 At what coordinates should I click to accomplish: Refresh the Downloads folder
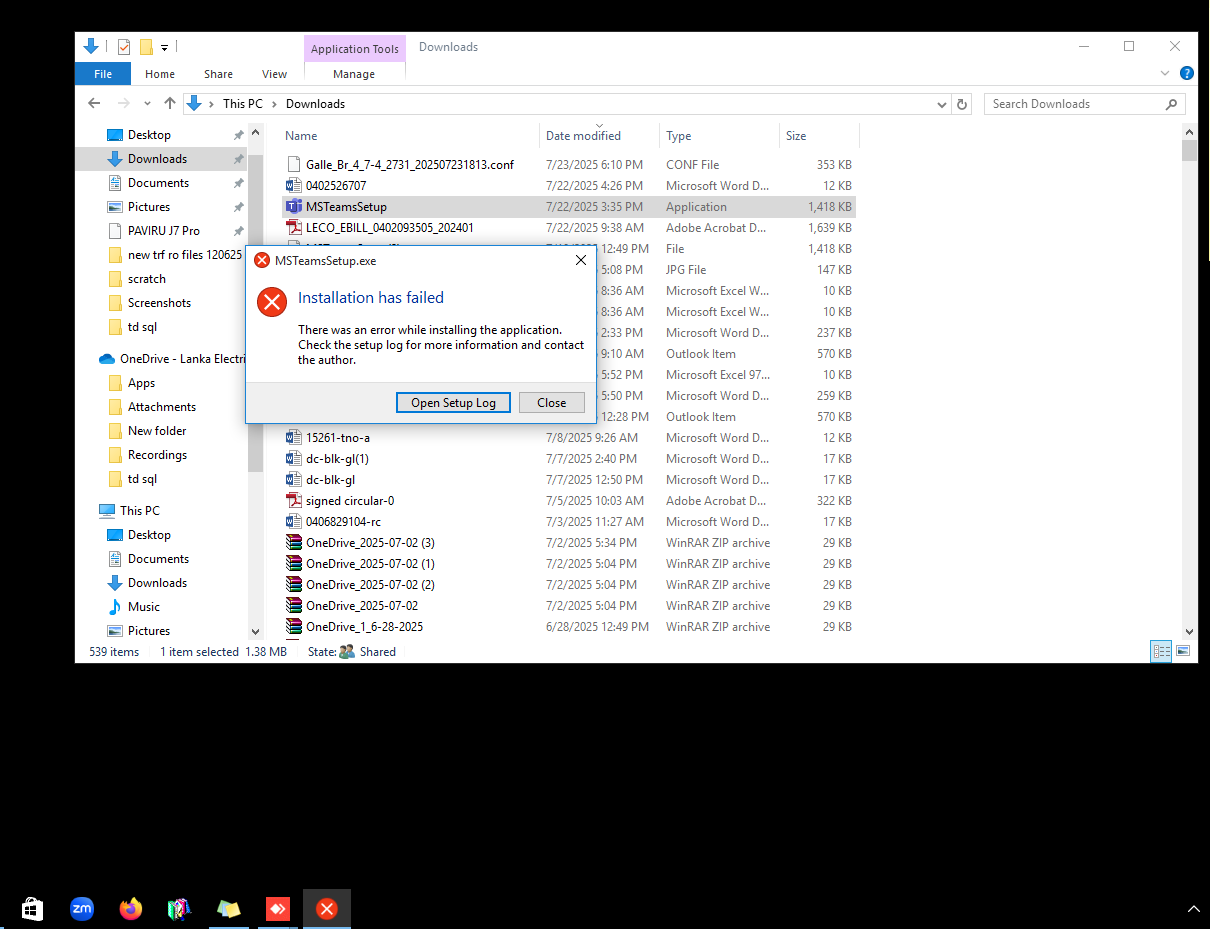962,104
